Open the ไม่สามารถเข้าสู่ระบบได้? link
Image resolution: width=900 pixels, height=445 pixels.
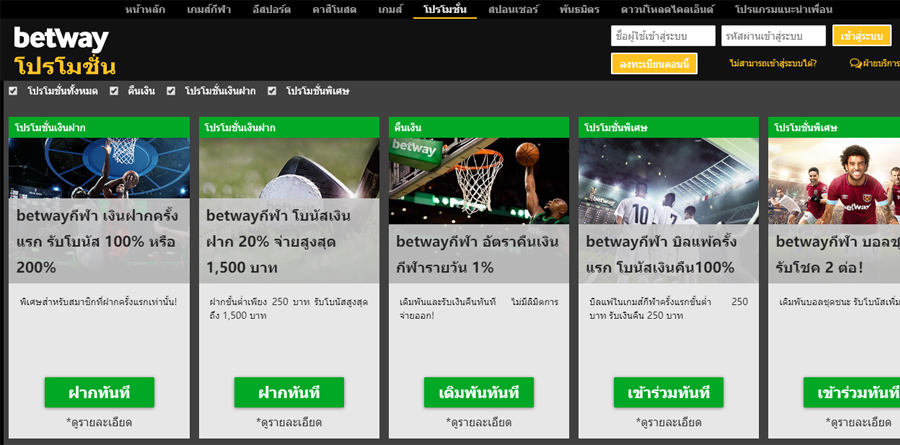pyautogui.click(x=773, y=63)
